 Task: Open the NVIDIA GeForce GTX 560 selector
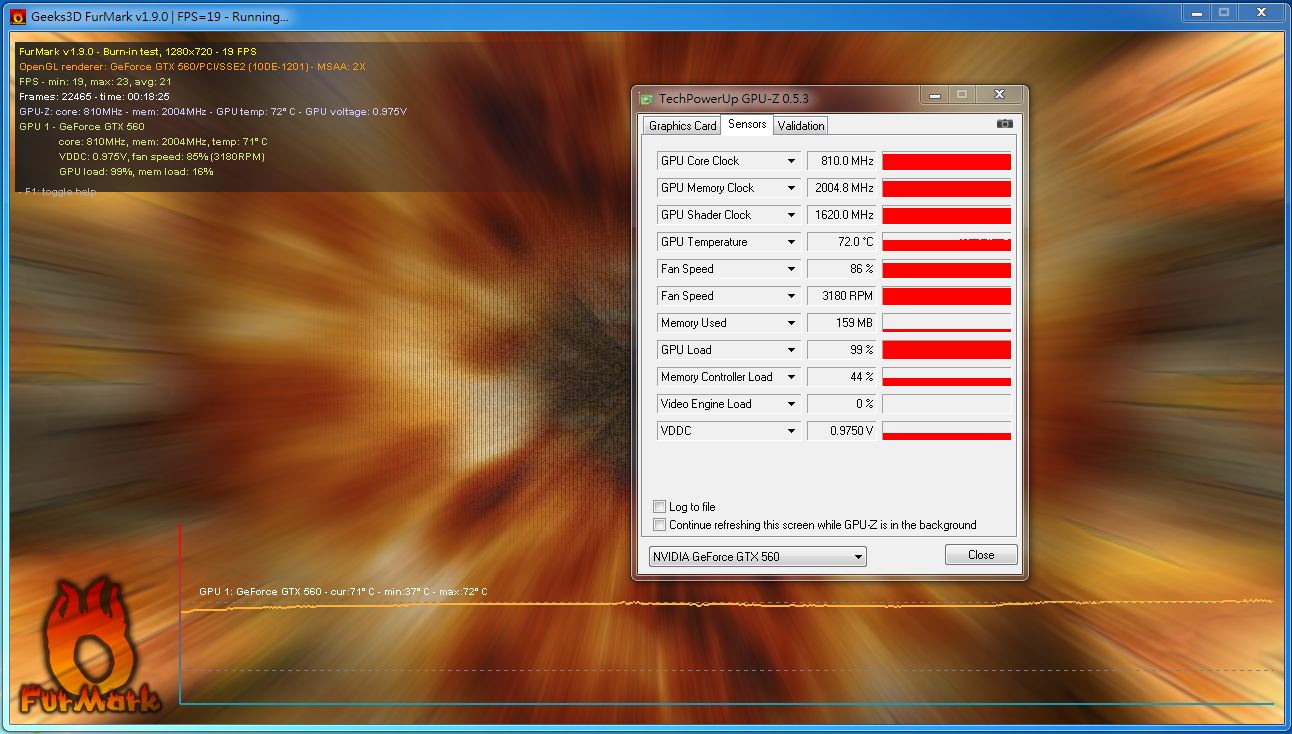(x=757, y=556)
